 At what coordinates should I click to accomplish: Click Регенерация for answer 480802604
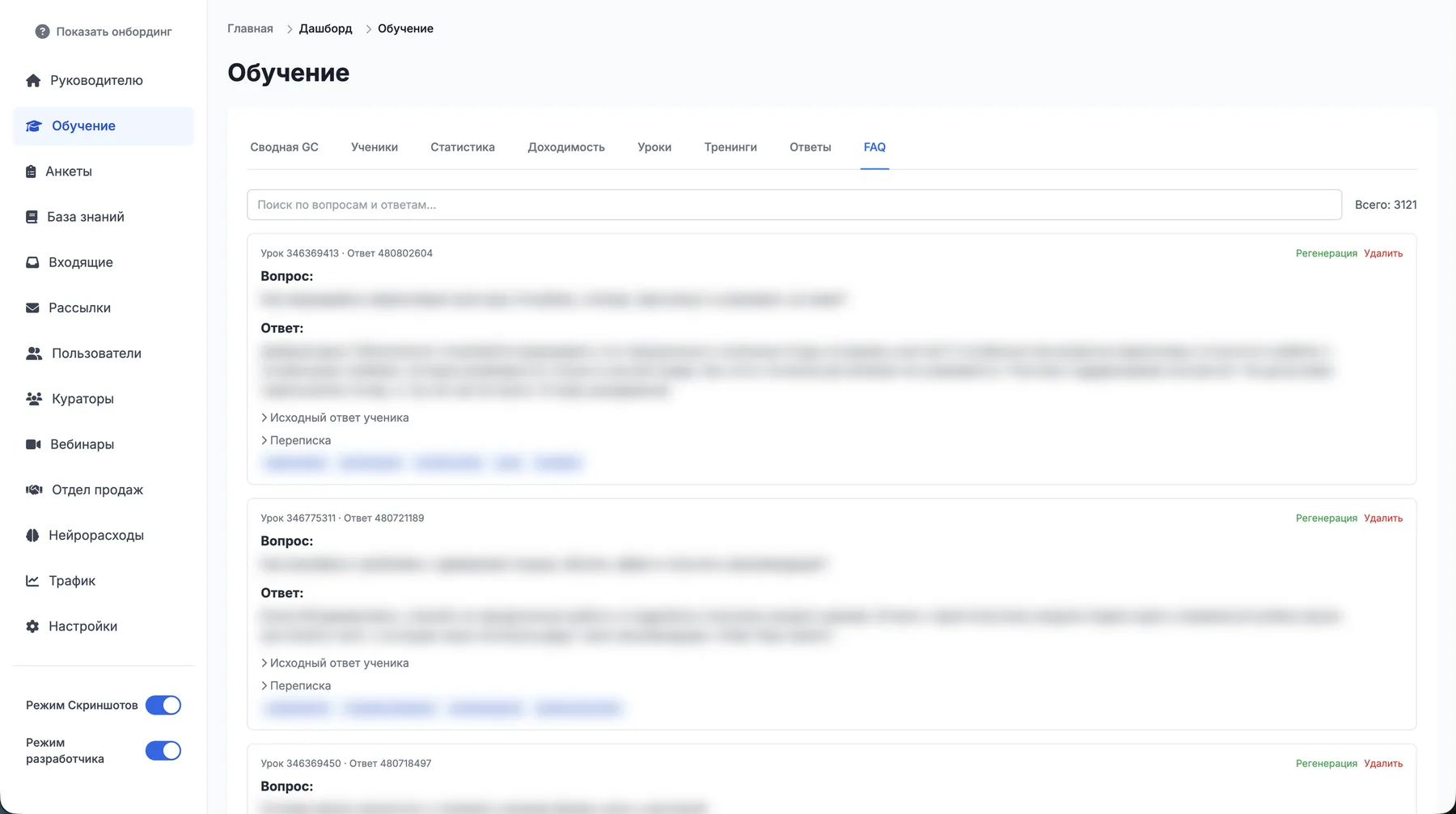[x=1327, y=253]
